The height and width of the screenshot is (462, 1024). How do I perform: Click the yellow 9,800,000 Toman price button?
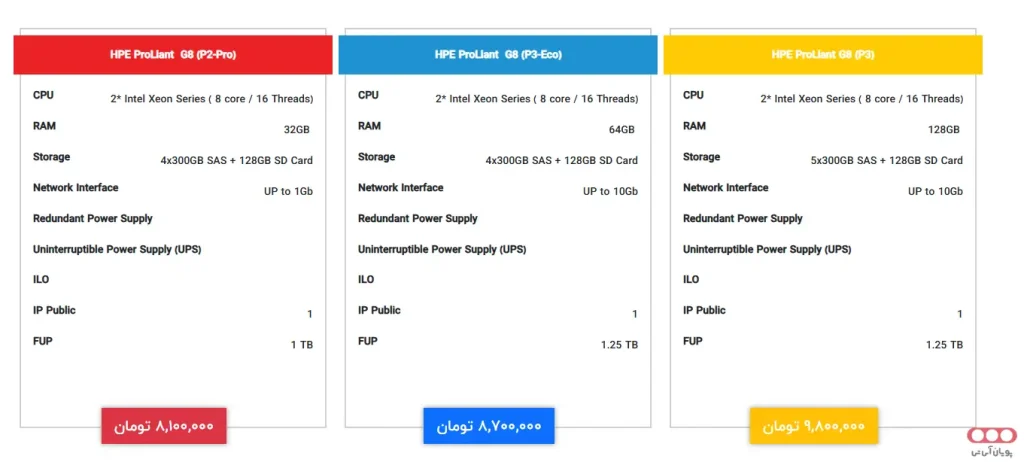[x=814, y=426]
